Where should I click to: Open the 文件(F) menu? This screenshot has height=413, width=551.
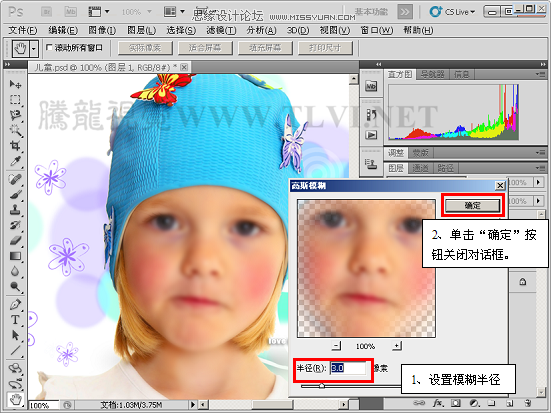coord(22,31)
